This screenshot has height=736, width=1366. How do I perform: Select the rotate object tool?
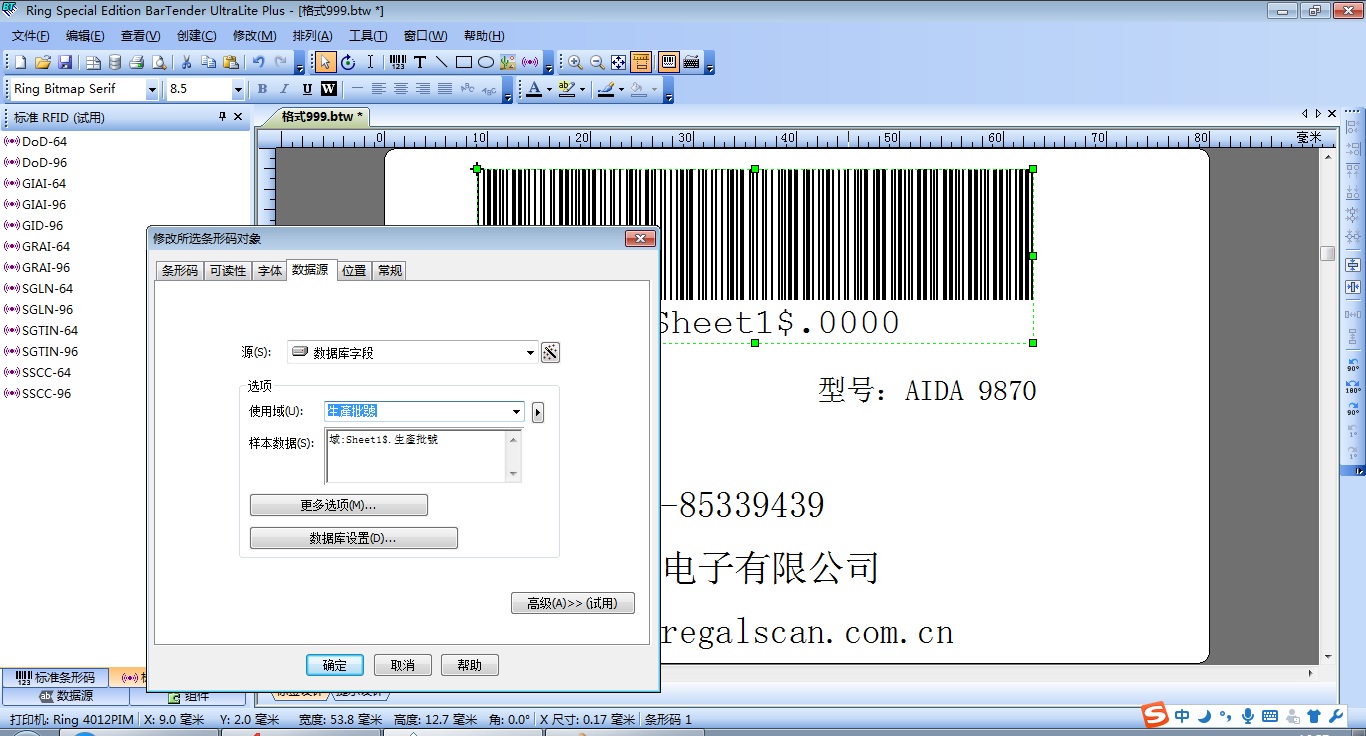tap(348, 62)
